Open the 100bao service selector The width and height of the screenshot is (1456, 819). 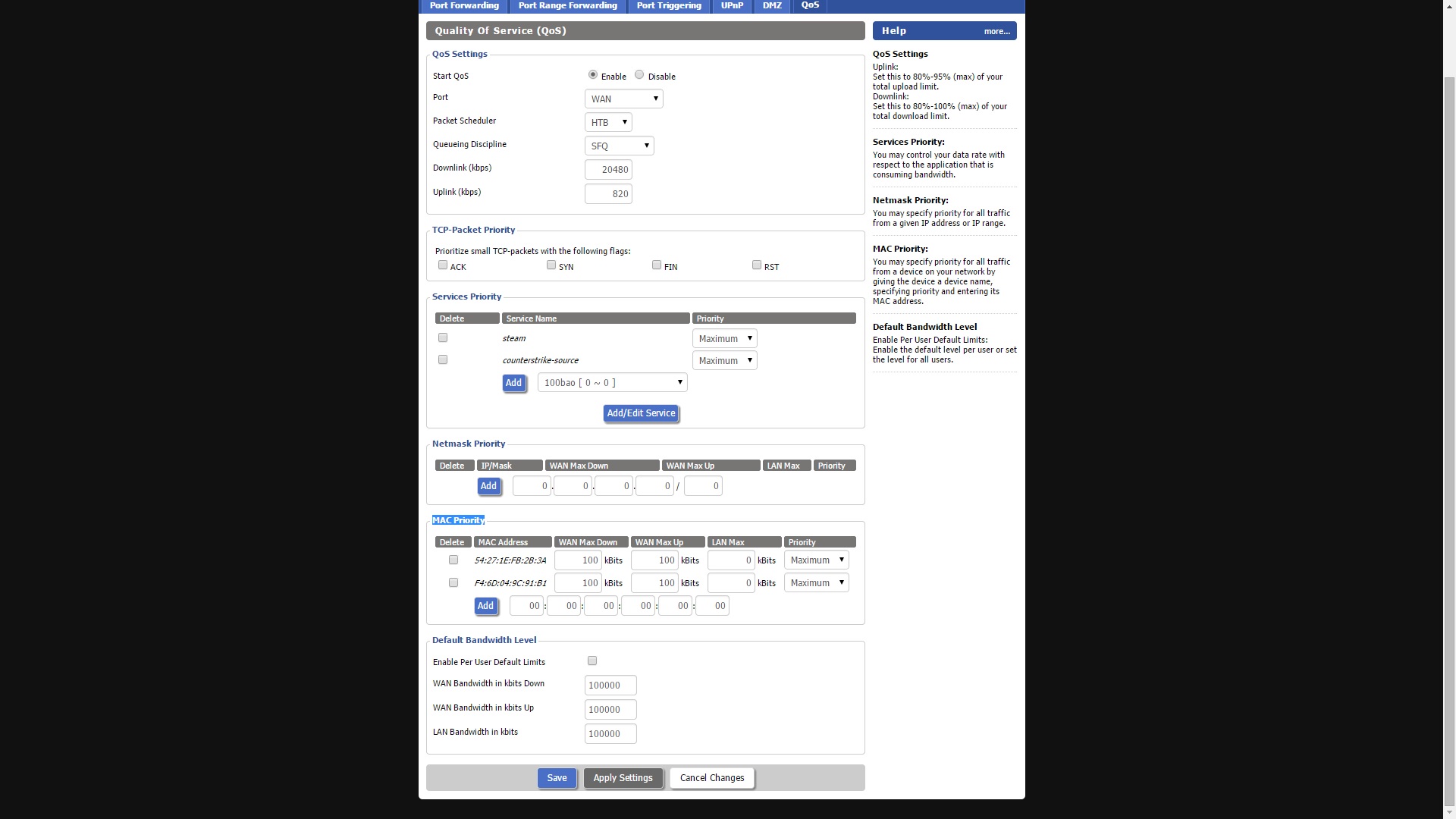(x=612, y=383)
